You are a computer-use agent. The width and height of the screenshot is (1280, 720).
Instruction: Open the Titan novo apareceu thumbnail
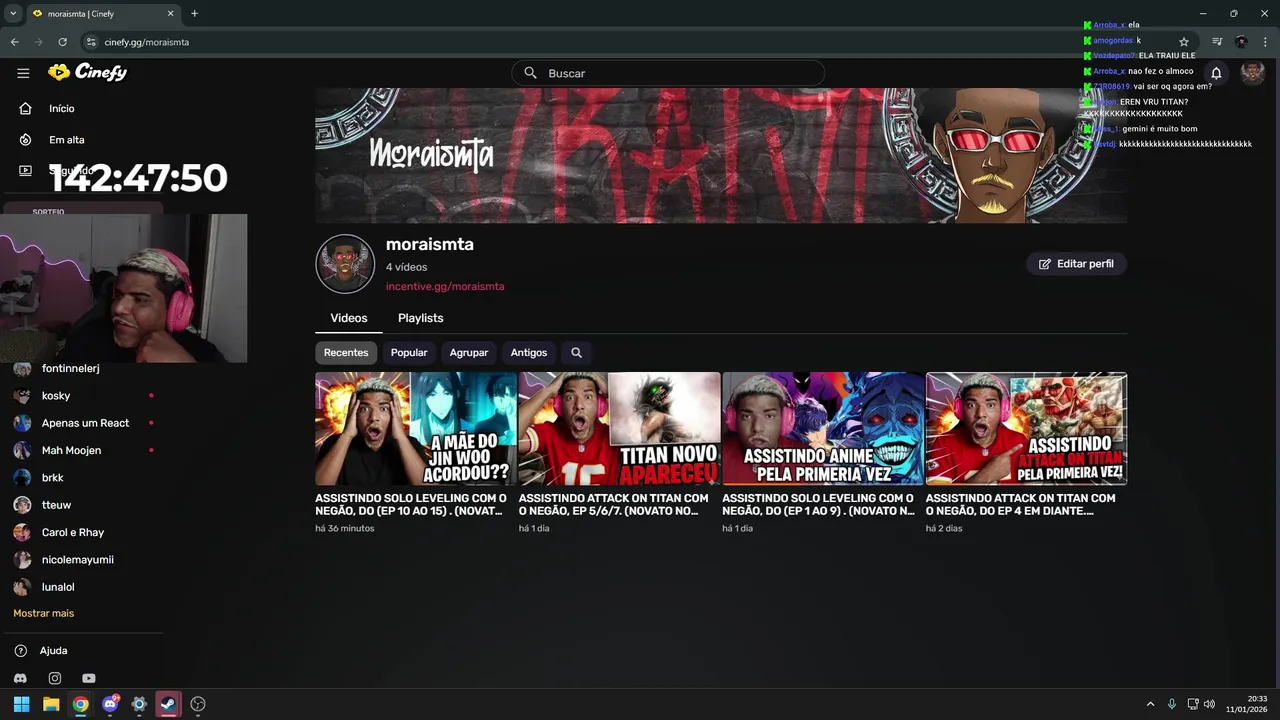[x=619, y=429]
